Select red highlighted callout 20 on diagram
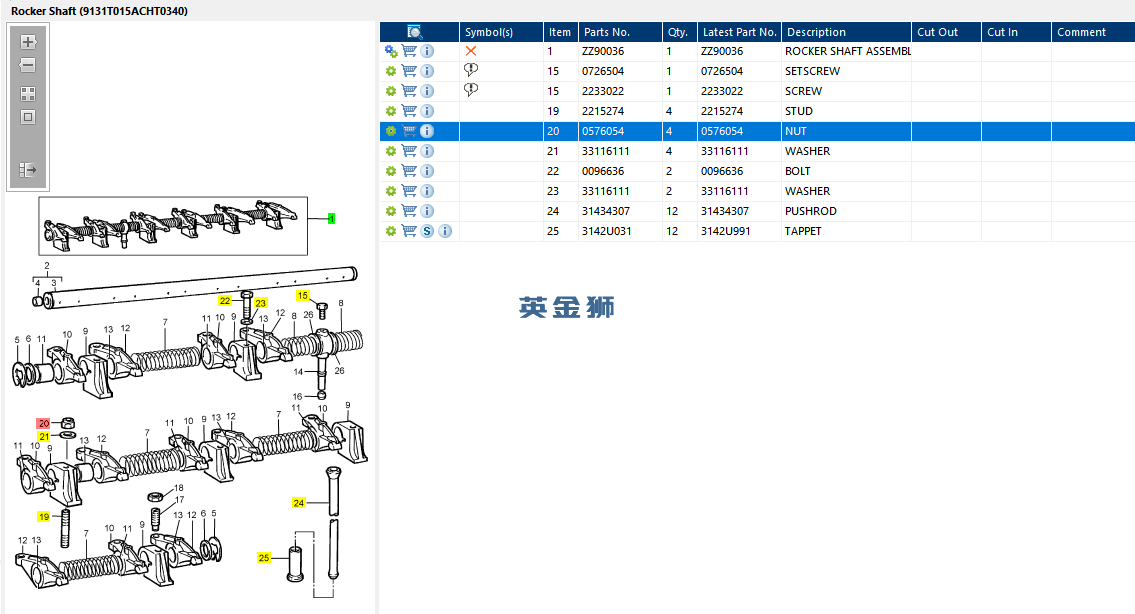This screenshot has height=614, width=1135. [x=44, y=424]
